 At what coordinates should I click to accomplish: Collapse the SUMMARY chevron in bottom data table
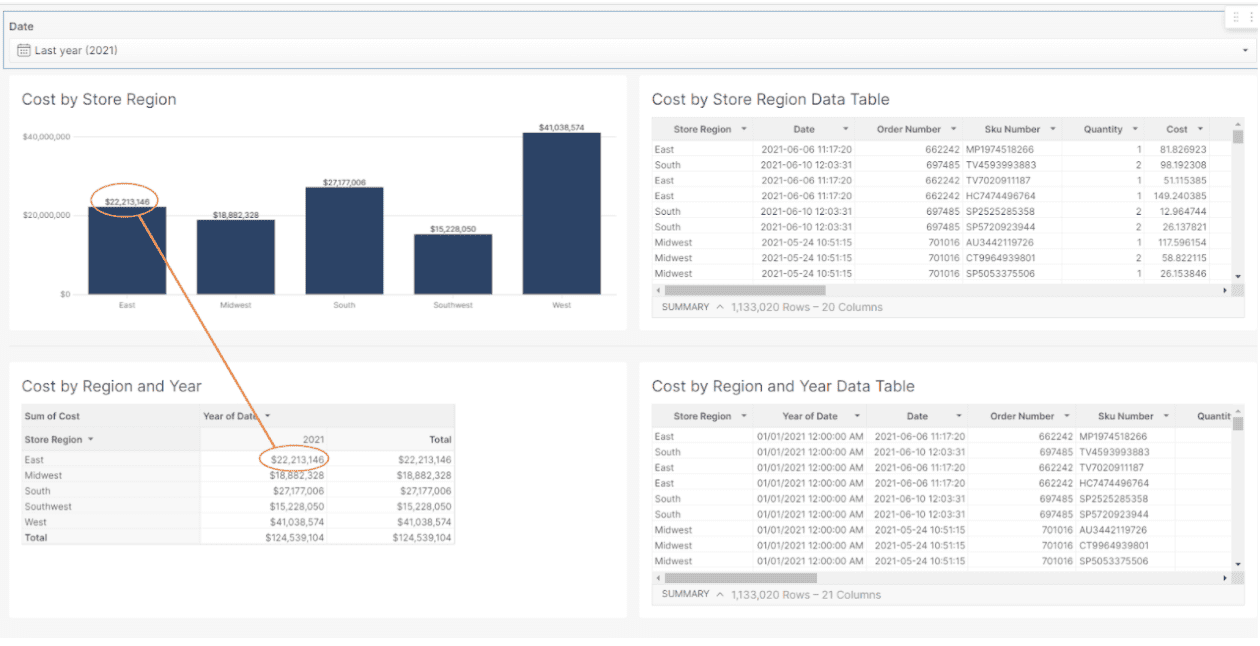(x=718, y=593)
